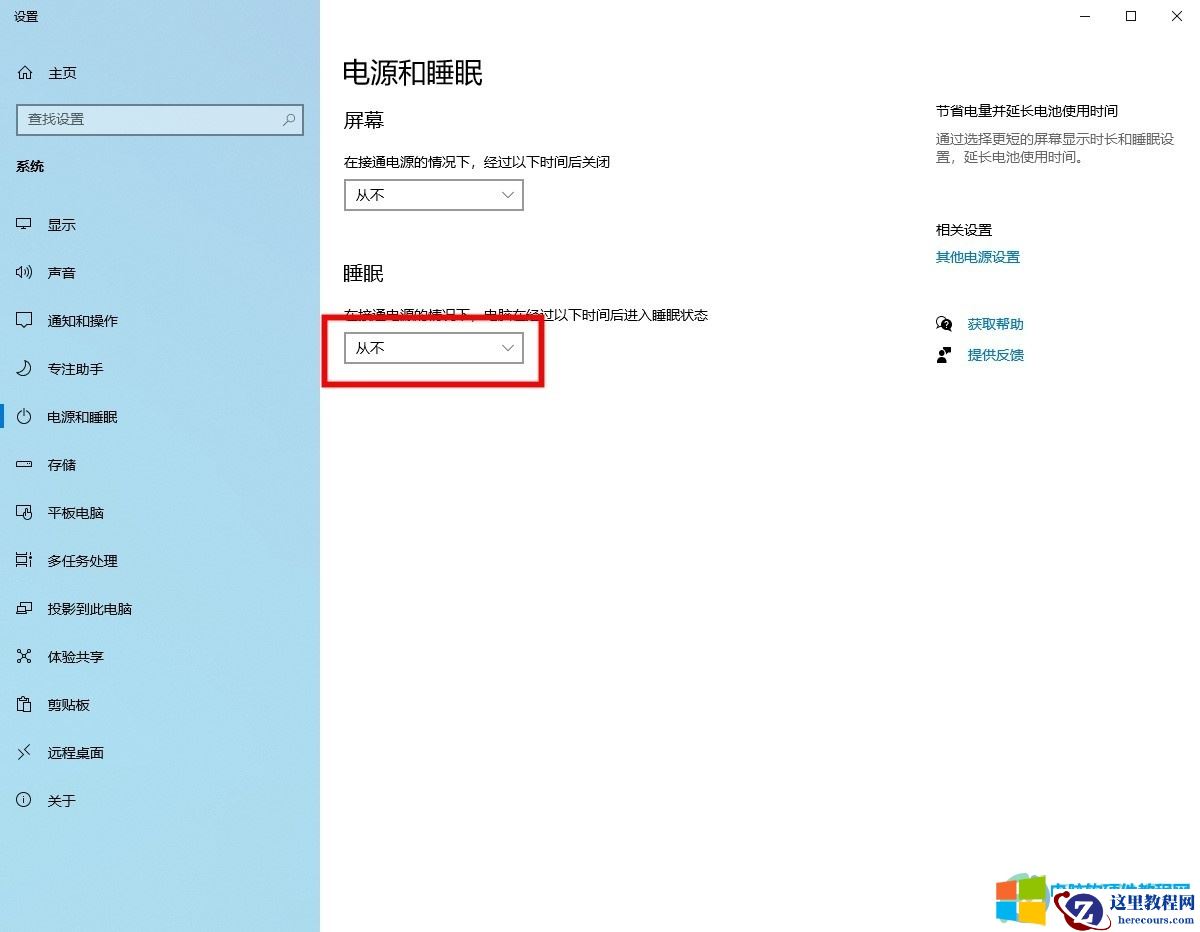The height and width of the screenshot is (932, 1200).
Task: Expand the 睡眠 '从不' sleep dropdown
Action: click(x=433, y=347)
